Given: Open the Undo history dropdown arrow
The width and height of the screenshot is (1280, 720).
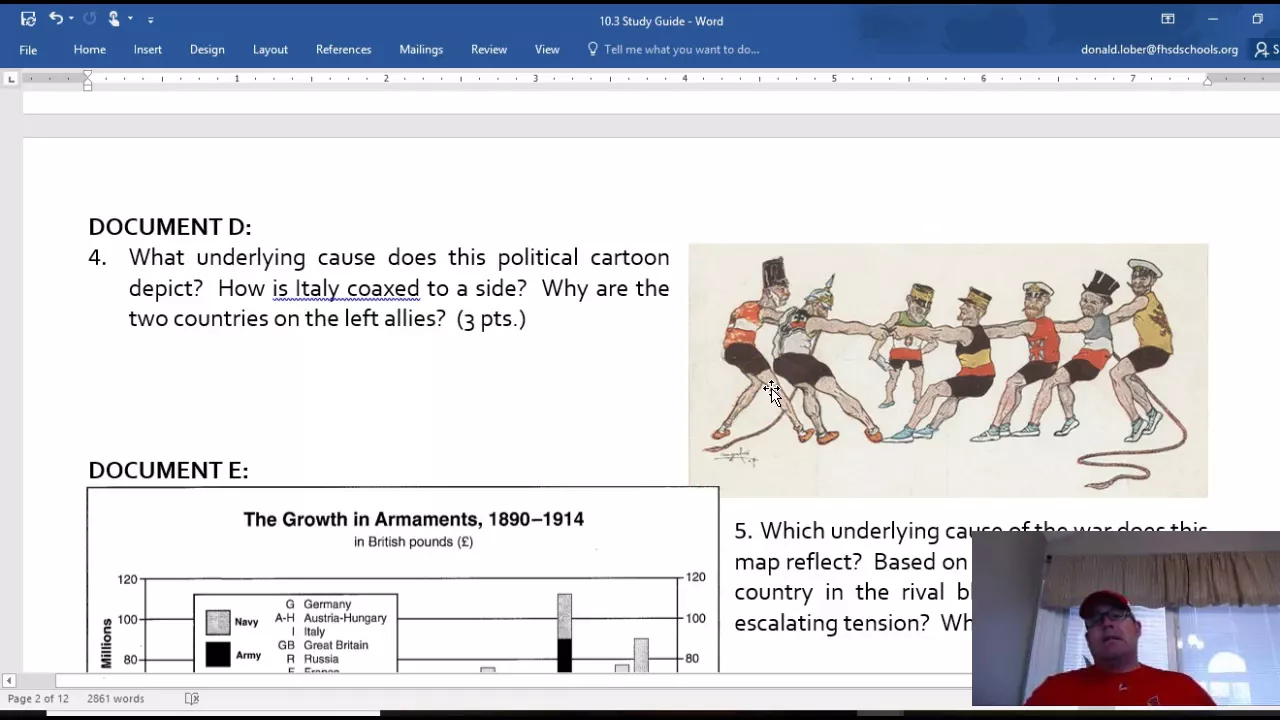Looking at the screenshot, I should coord(71,19).
